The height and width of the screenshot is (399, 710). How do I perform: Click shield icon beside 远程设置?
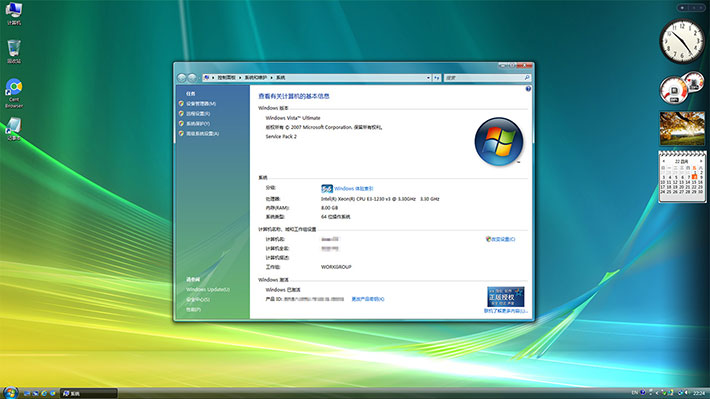(181, 114)
